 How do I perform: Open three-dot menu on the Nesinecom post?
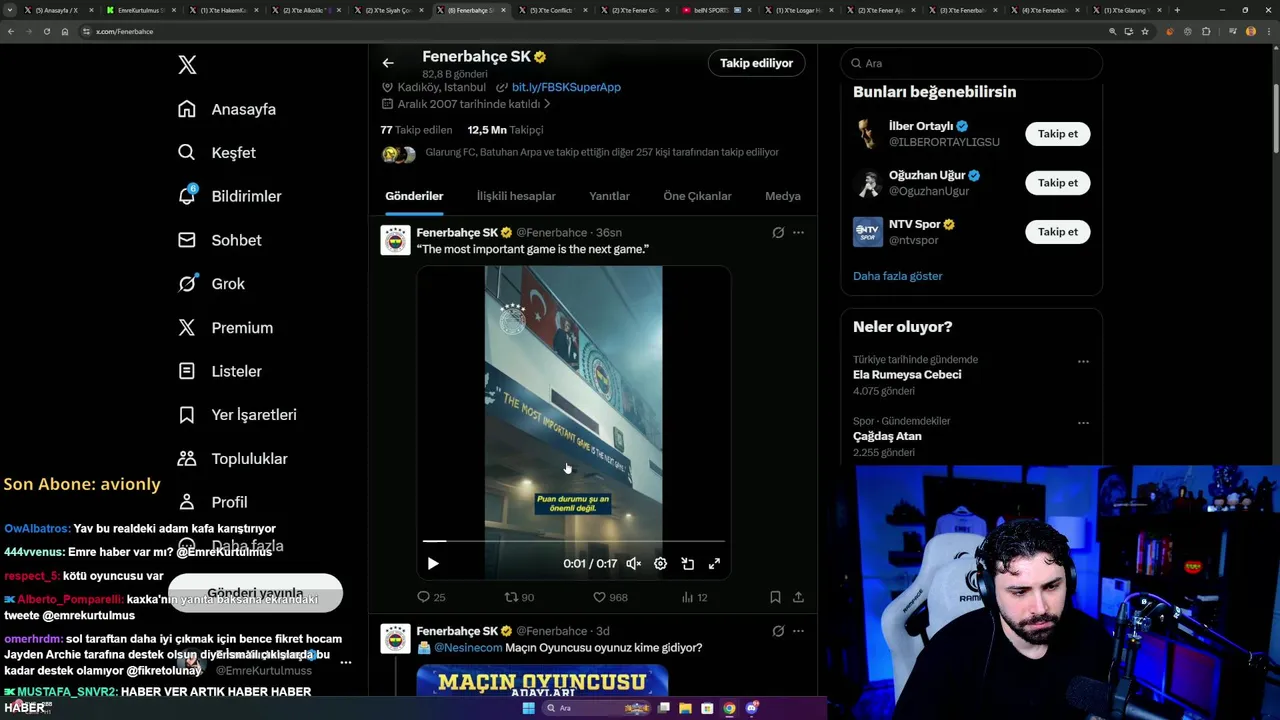click(x=798, y=631)
